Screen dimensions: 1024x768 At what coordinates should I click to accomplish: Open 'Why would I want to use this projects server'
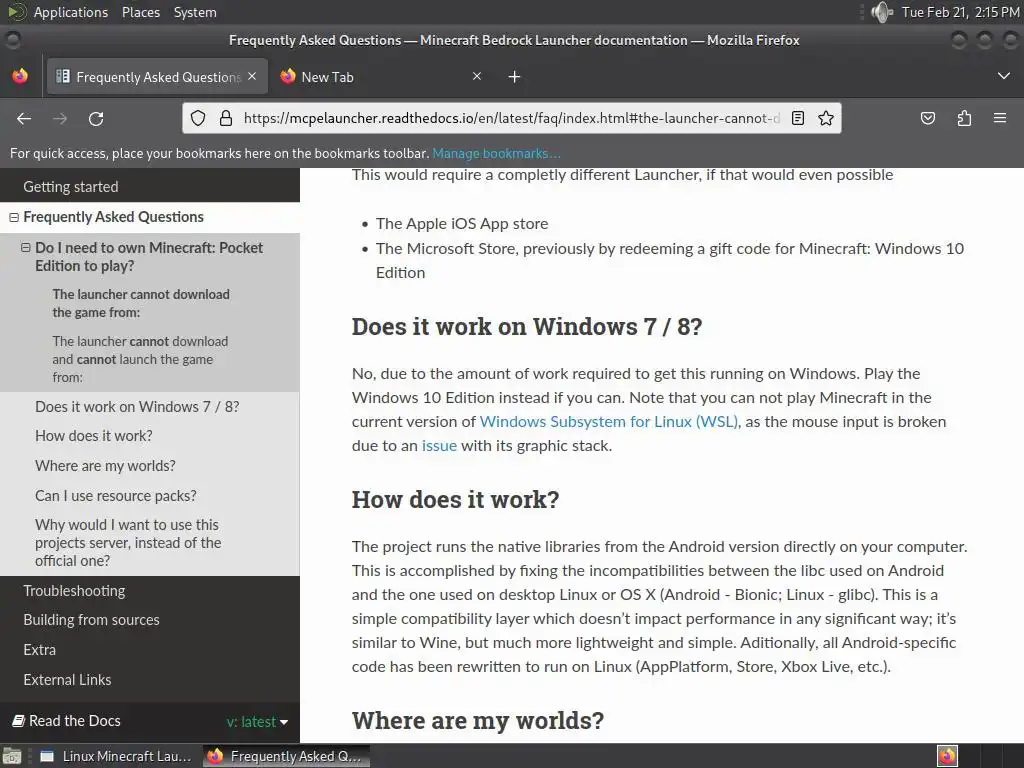[x=128, y=543]
